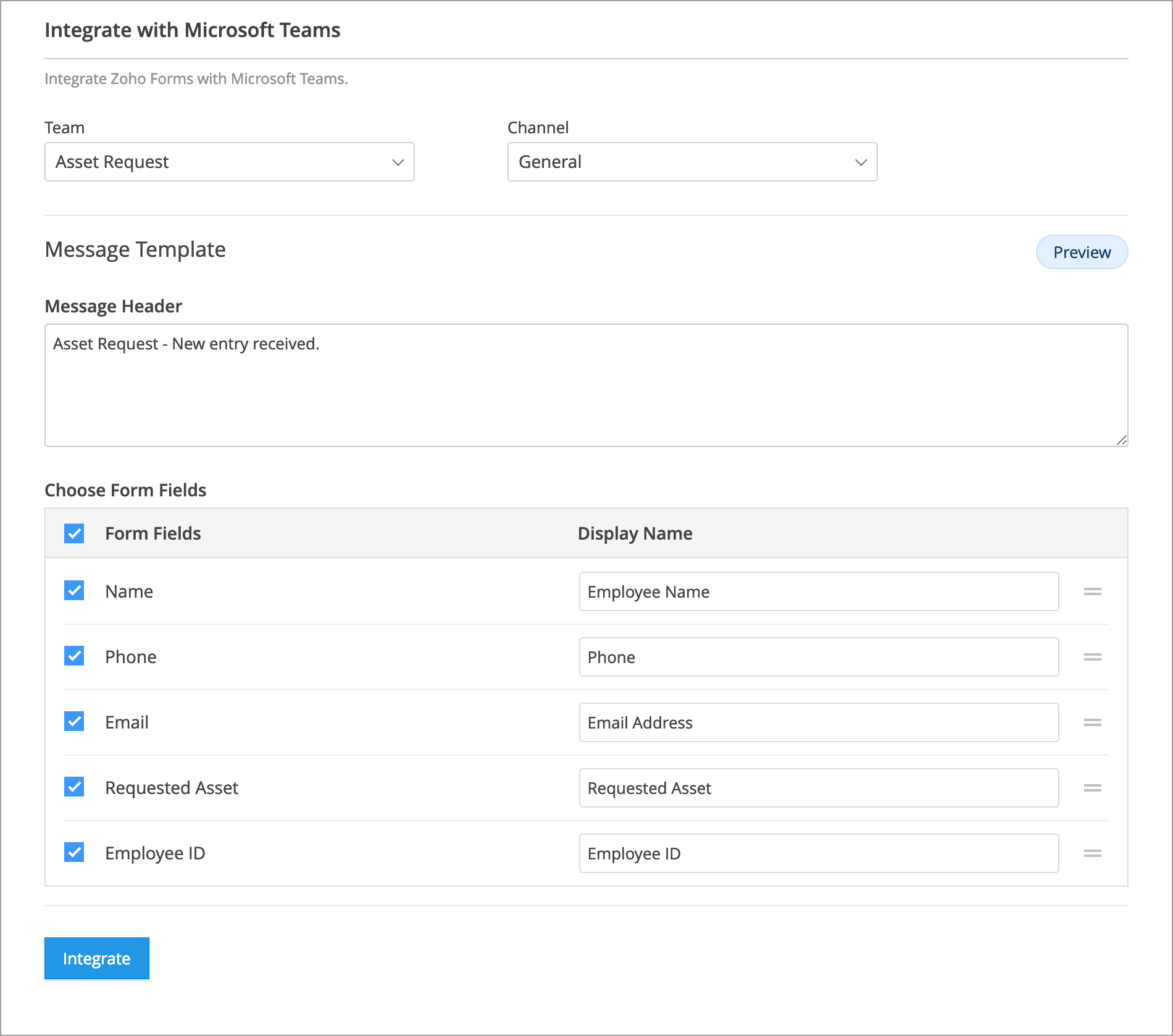Uncheck the Name form field
Image resolution: width=1173 pixels, height=1036 pixels.
73,591
